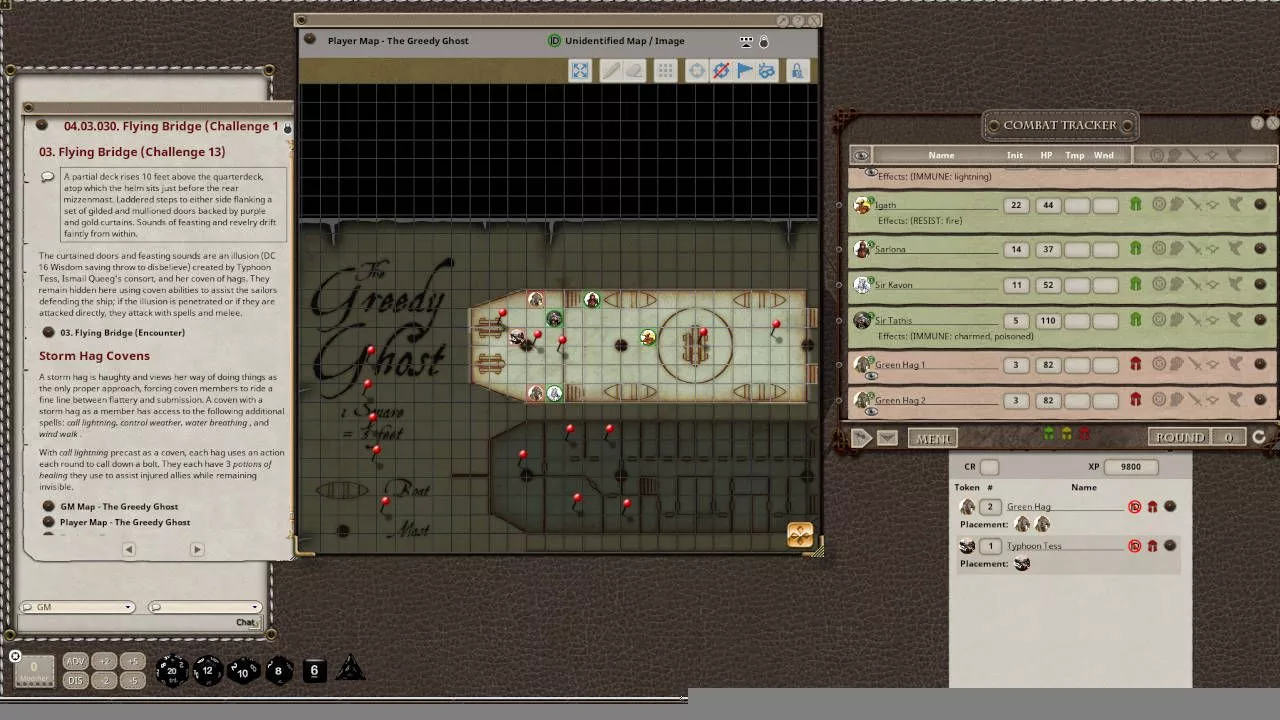Click the target selection icon in map toolbar
Image resolution: width=1280 pixels, height=720 pixels.
(697, 70)
